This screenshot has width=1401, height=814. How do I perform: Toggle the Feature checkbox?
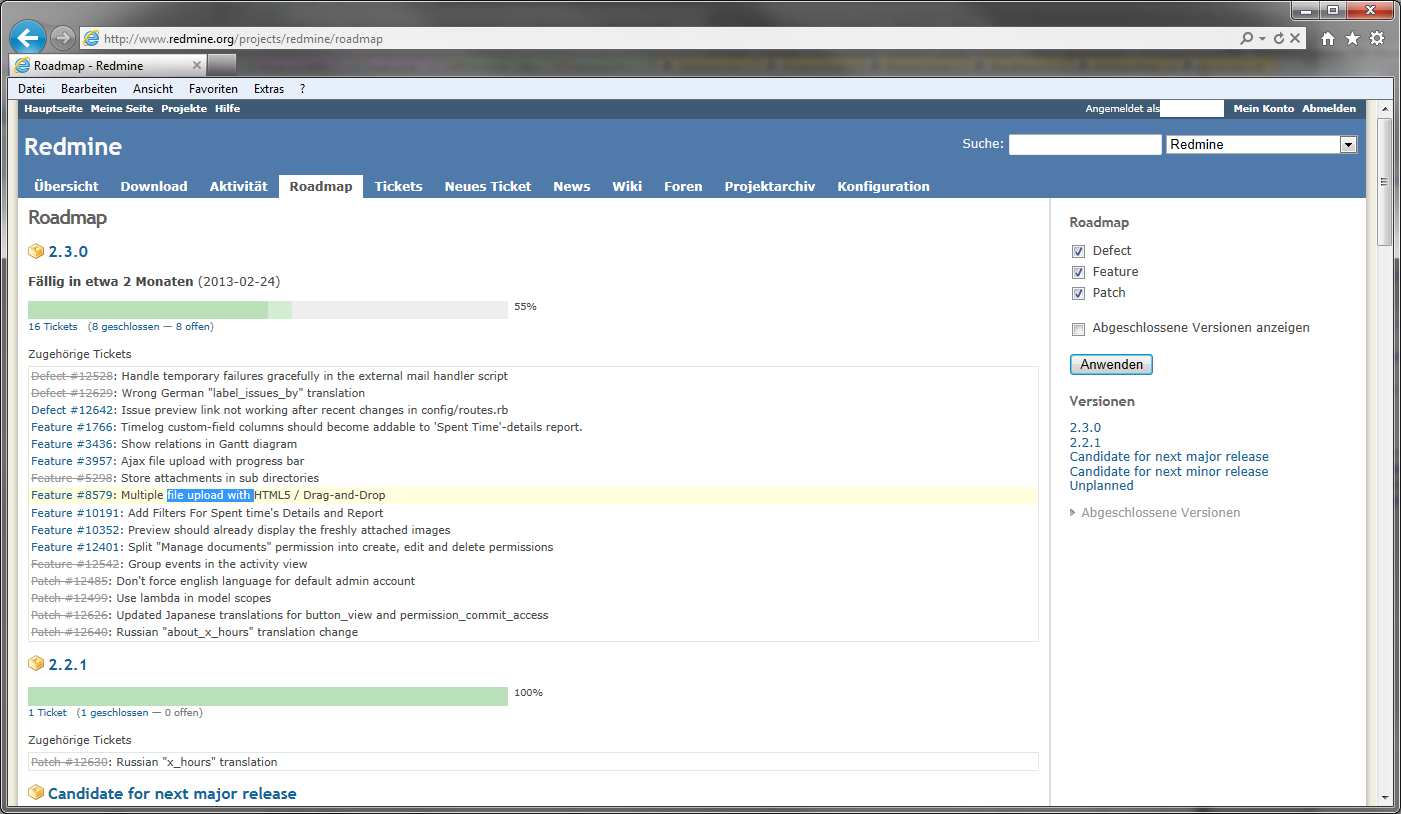coord(1078,272)
